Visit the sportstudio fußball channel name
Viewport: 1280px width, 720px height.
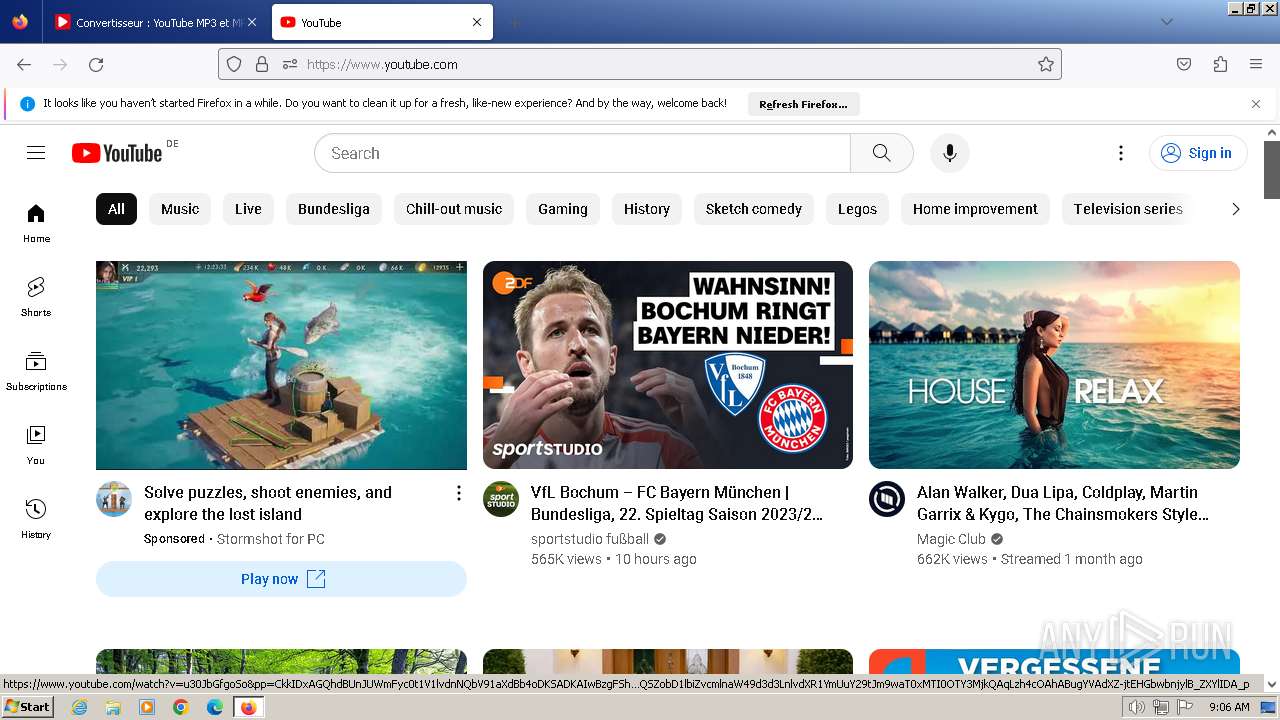tap(590, 539)
